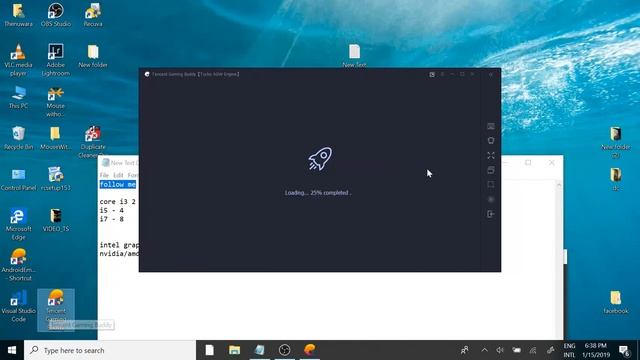640x360 pixels.
Task: Open the hamburger menu in Tencent title bar
Action: [442, 74]
